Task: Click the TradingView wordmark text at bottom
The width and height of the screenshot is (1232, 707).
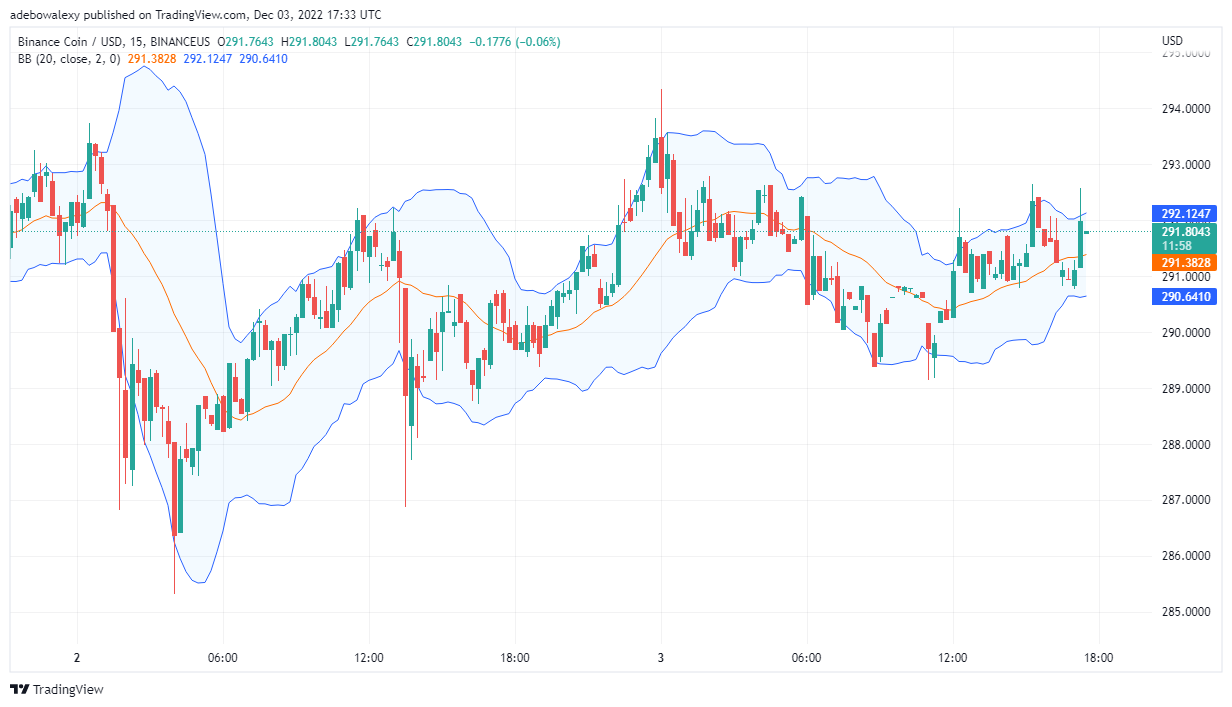Action: click(68, 690)
